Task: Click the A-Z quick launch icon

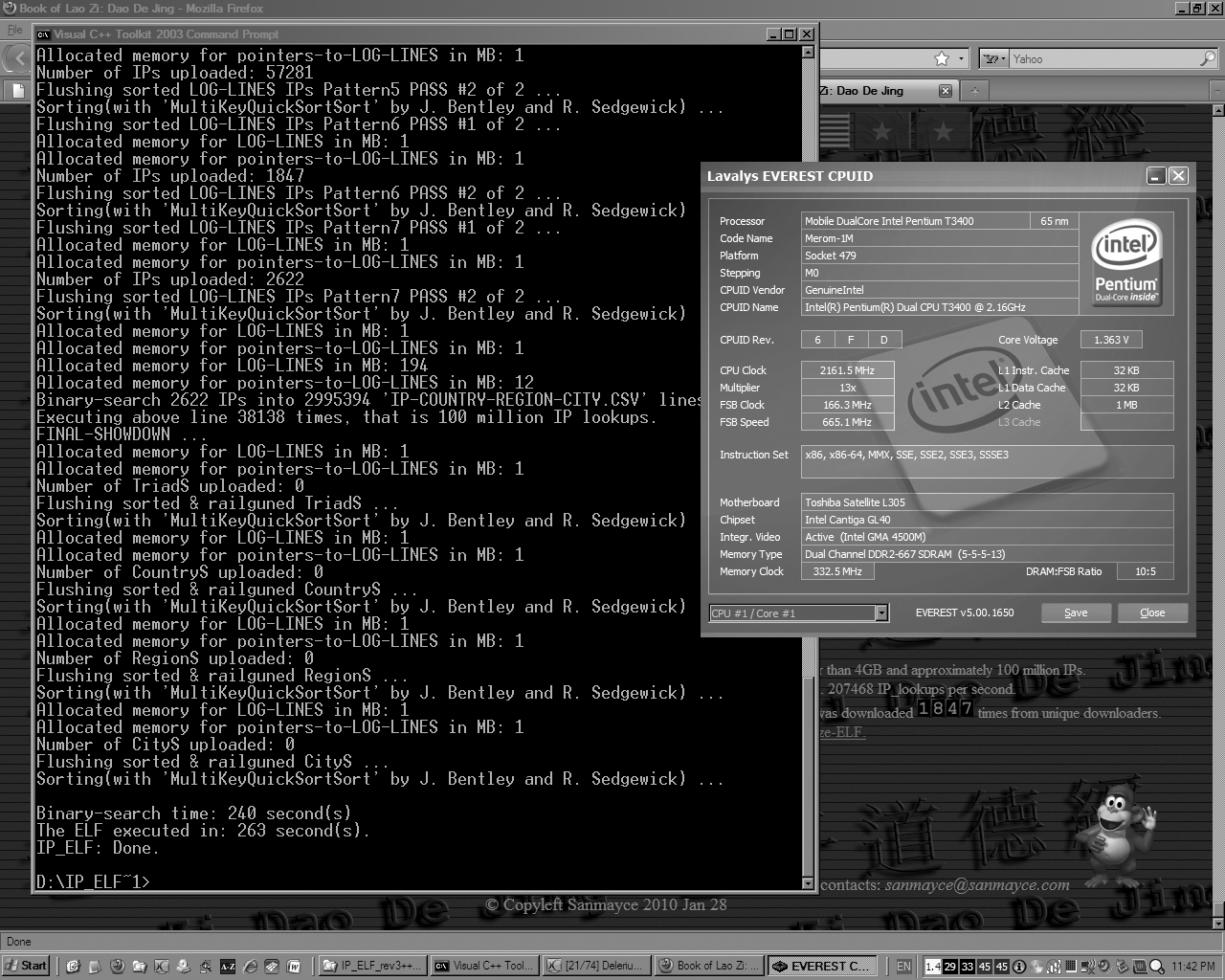Action: tap(228, 967)
